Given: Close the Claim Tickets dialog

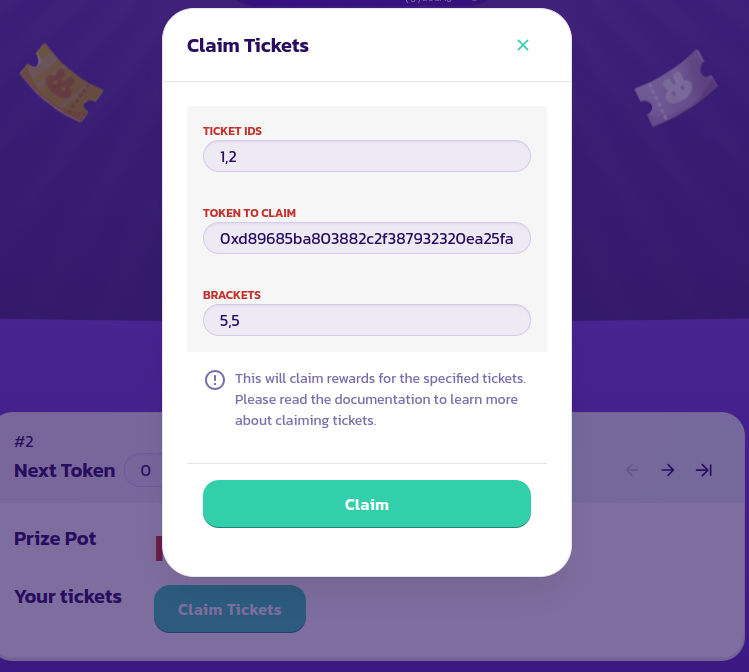Looking at the screenshot, I should click(522, 45).
